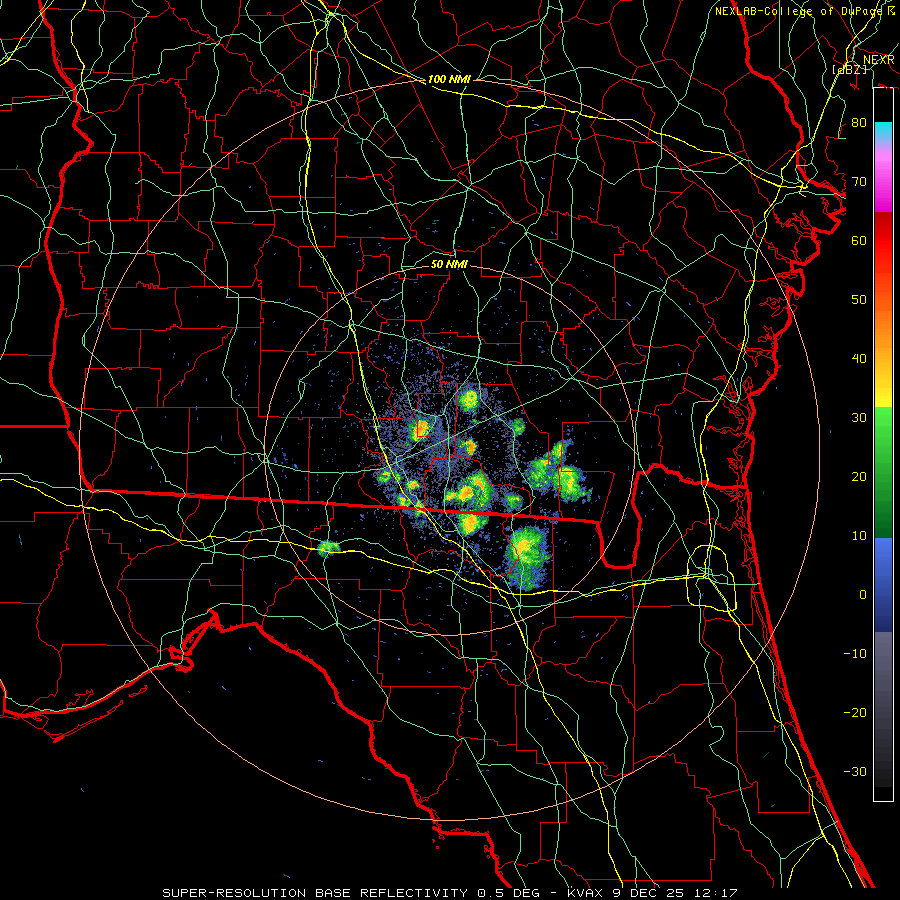Image resolution: width=900 pixels, height=900 pixels.
Task: Click the 20 value on dBZ scale
Action: coord(859,477)
